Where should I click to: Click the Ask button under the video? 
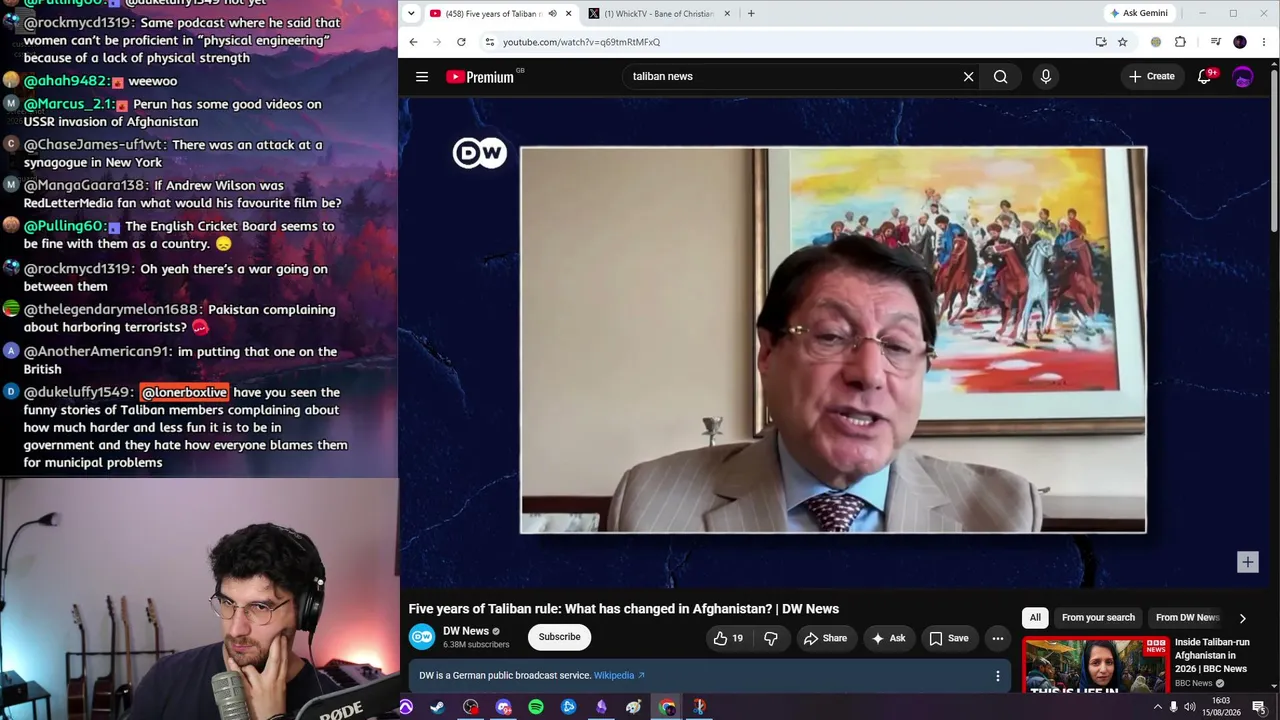(888, 638)
